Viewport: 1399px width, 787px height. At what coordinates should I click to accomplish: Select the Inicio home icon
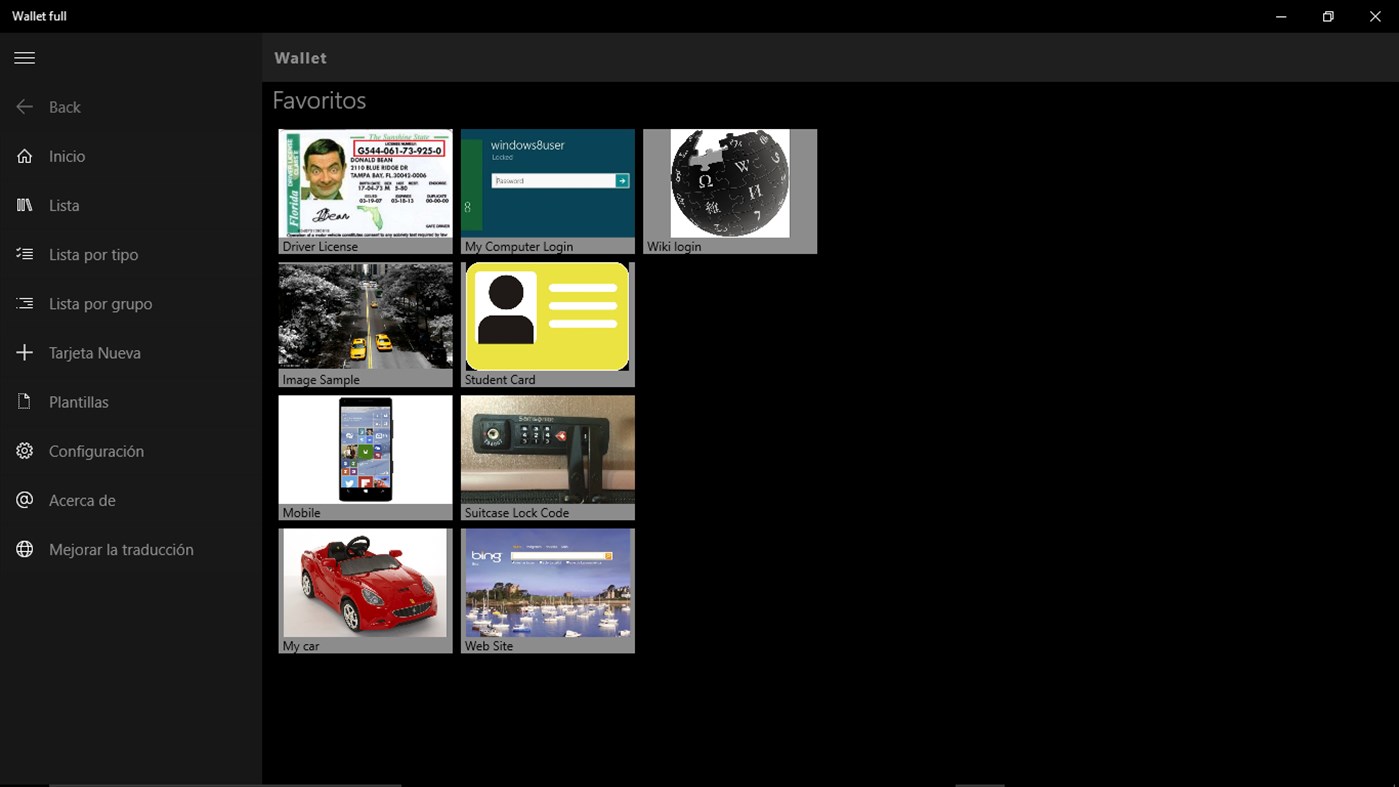tap(24, 156)
